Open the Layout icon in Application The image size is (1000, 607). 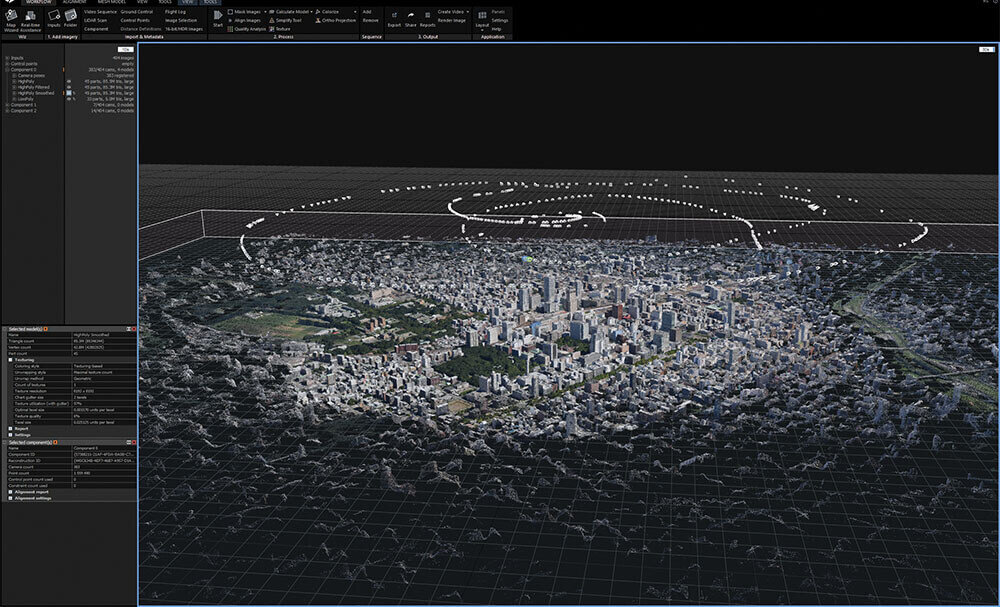tap(482, 15)
